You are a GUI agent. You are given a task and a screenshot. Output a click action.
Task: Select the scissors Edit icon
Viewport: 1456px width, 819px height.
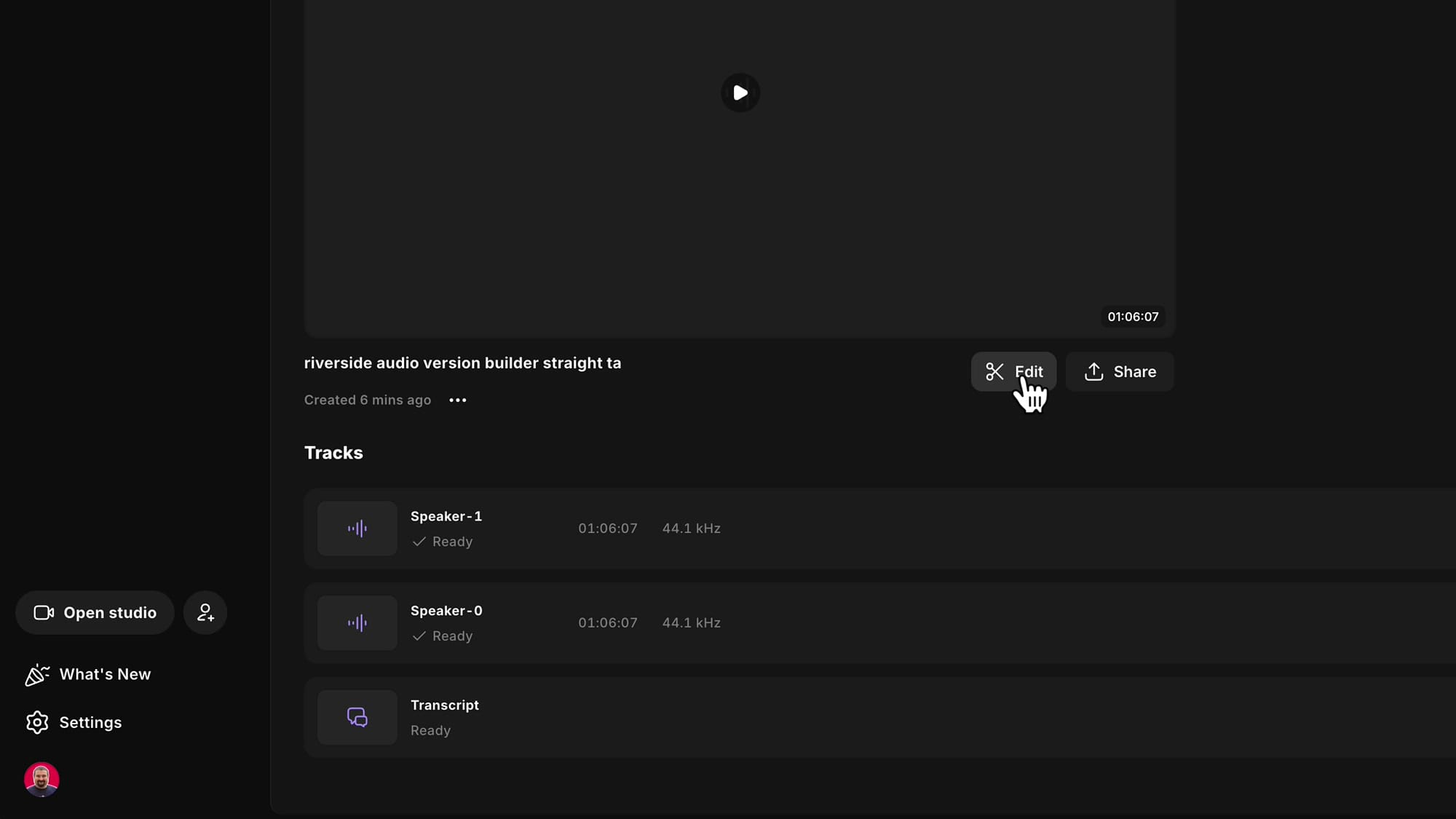click(994, 371)
